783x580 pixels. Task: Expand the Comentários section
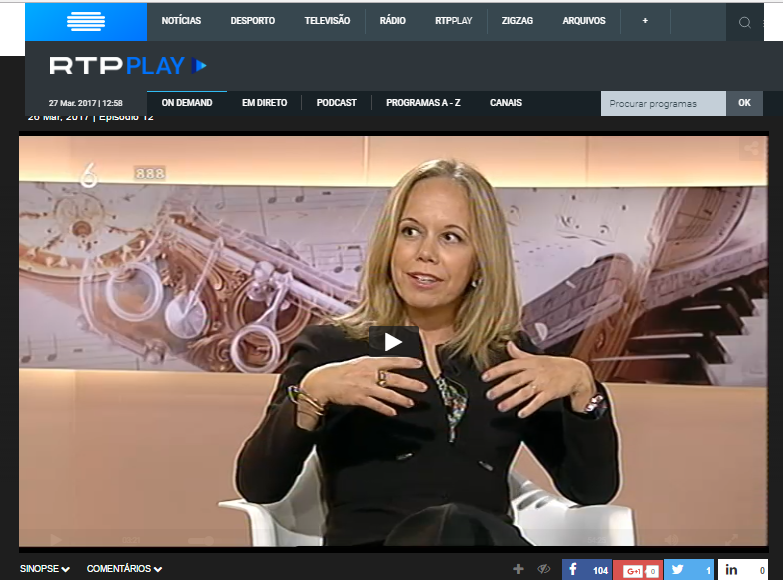click(124, 569)
